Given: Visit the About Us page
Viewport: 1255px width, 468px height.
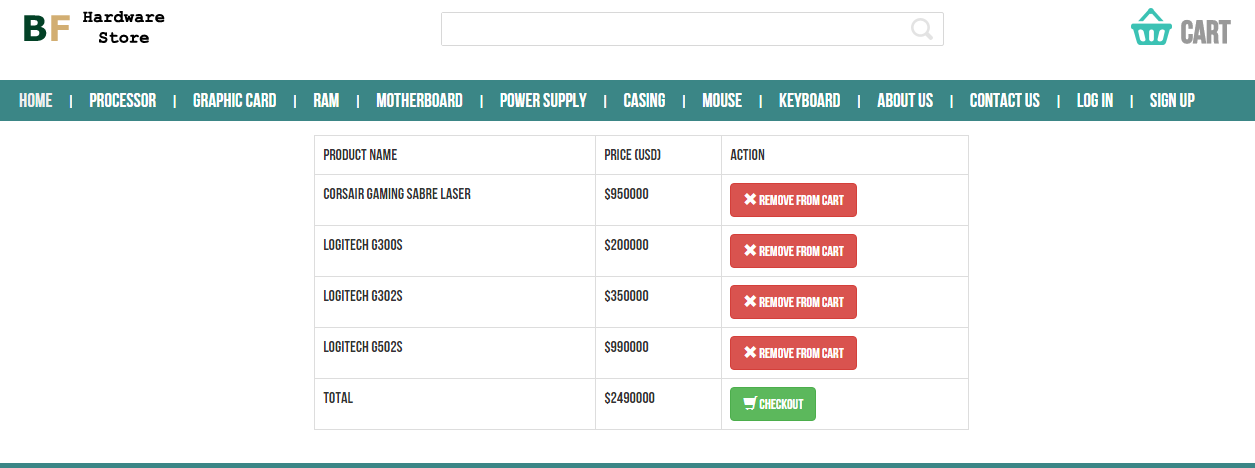Looking at the screenshot, I should point(905,101).
